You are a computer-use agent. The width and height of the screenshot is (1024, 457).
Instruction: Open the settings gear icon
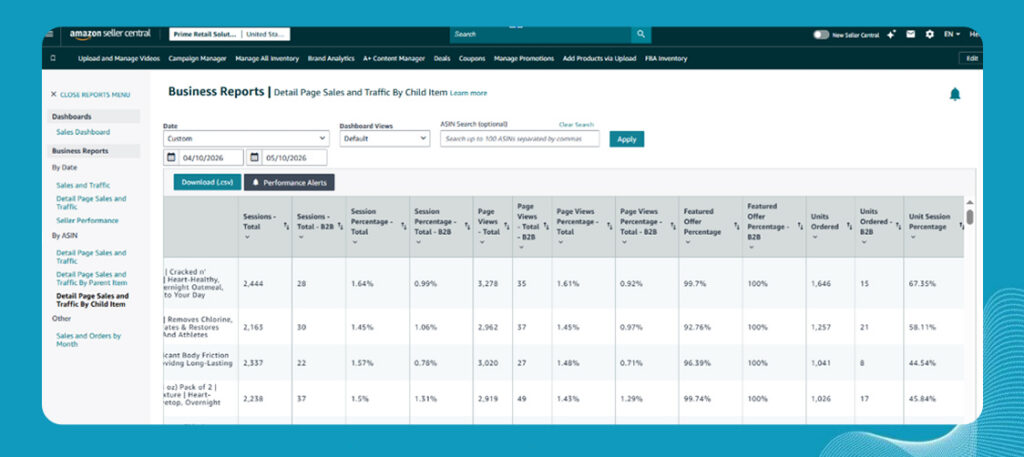[x=929, y=35]
